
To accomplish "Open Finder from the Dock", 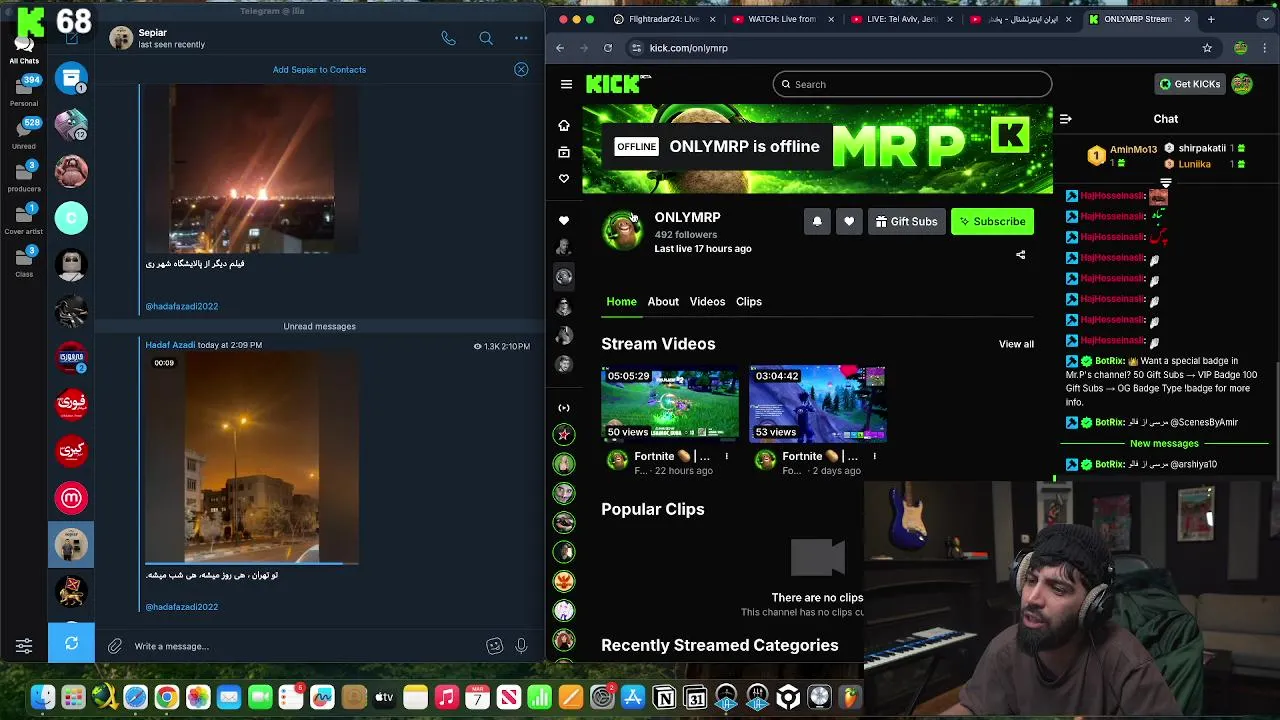I will tap(42, 697).
